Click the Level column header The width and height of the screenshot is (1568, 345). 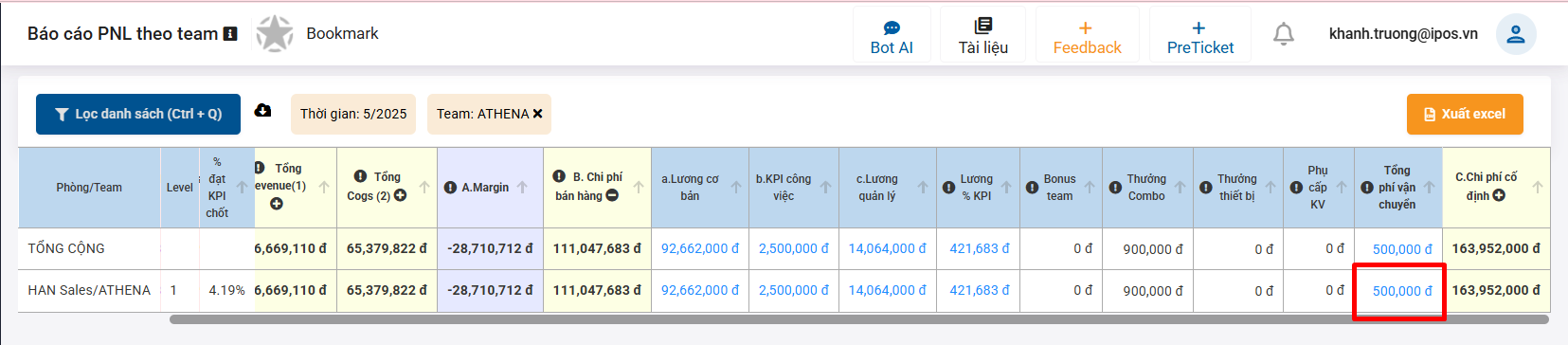(x=180, y=188)
